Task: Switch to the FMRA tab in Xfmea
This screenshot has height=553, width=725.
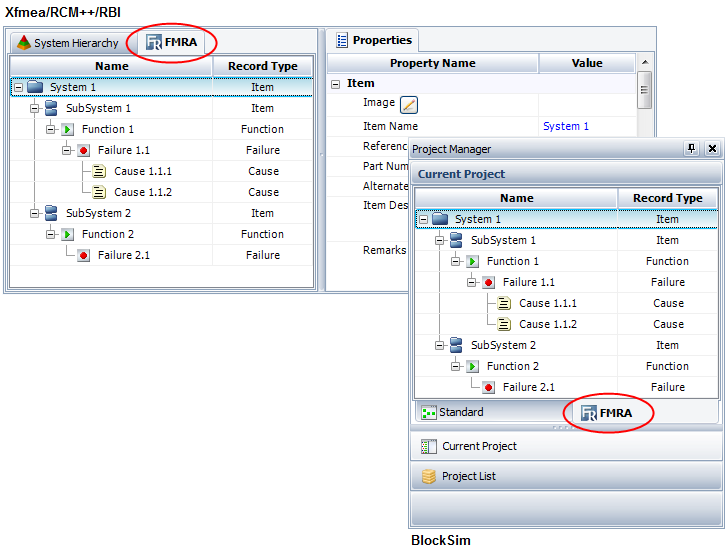Action: click(x=173, y=43)
